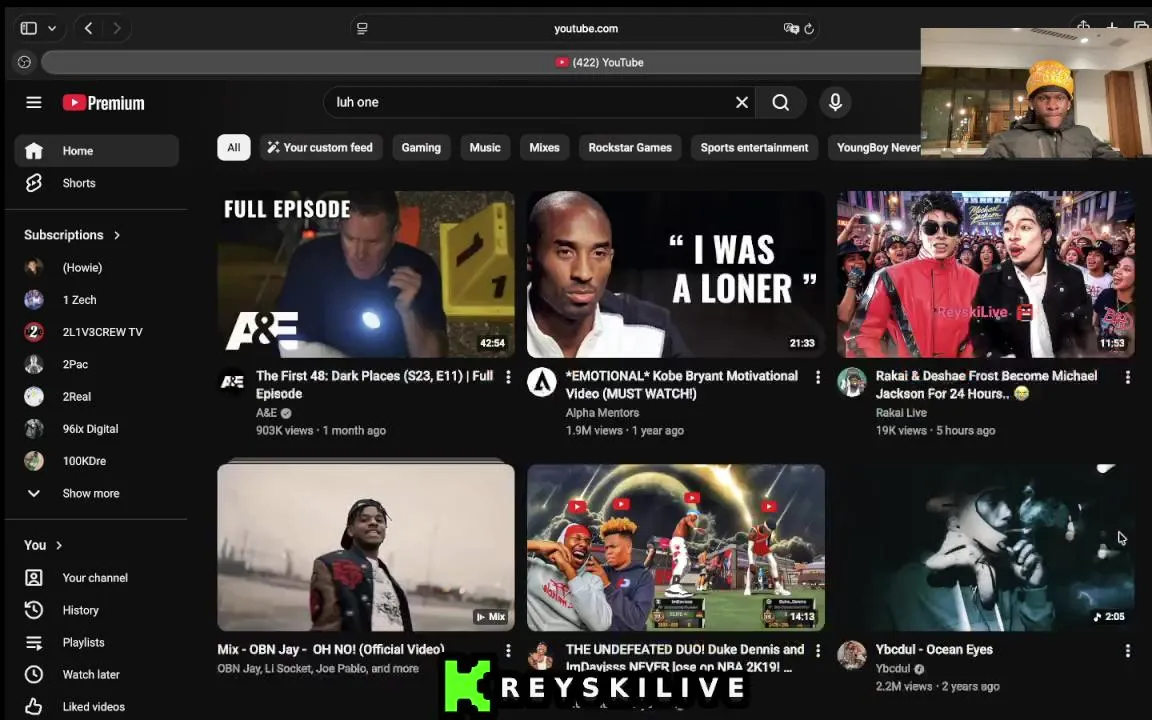1152x720 pixels.
Task: Click 'The First 48: Dark Places' video title
Action: (375, 385)
